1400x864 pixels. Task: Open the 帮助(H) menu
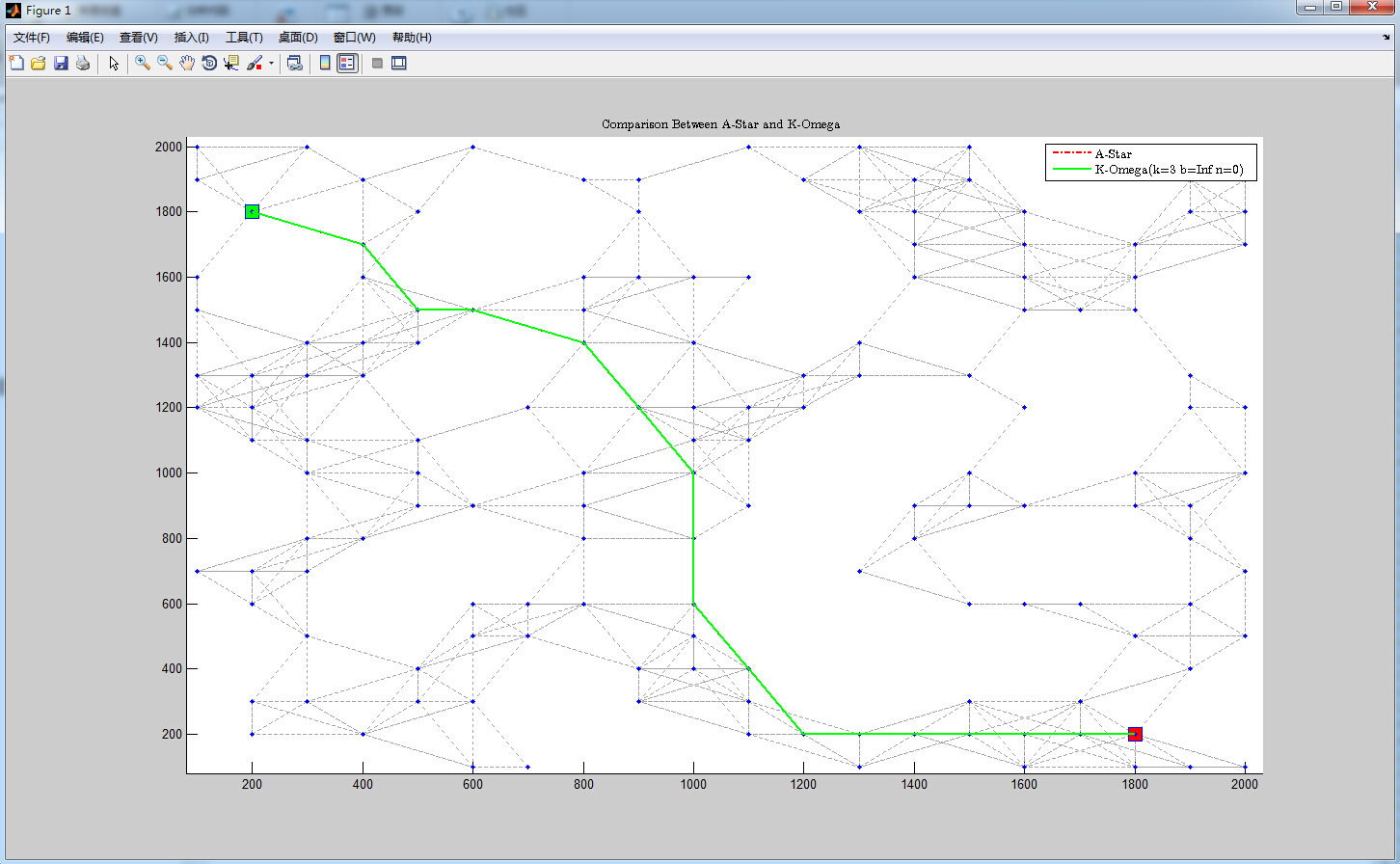(412, 38)
